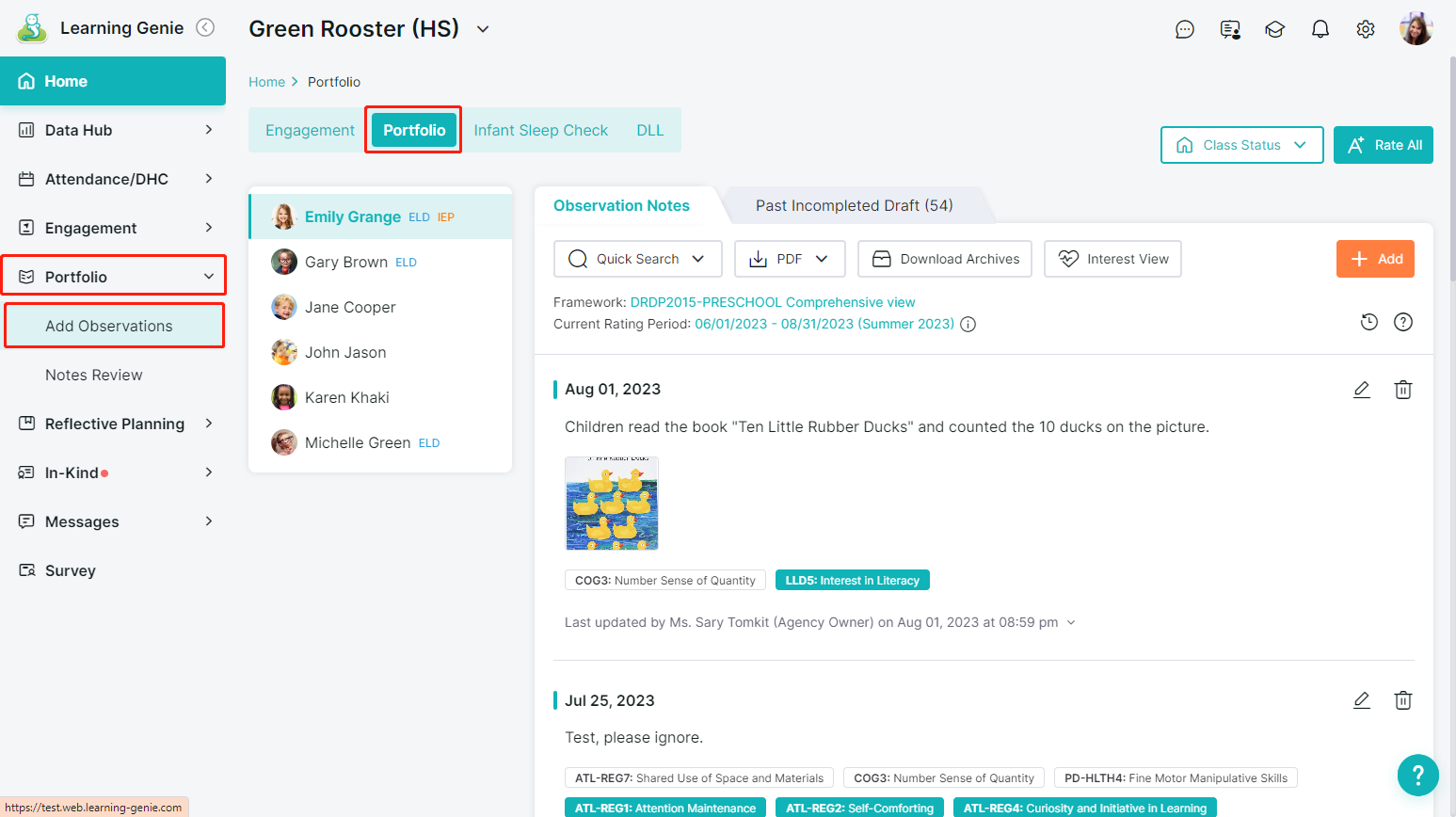Collapse the sidebar with the arrow icon
This screenshot has height=817, width=1456.
point(205,28)
